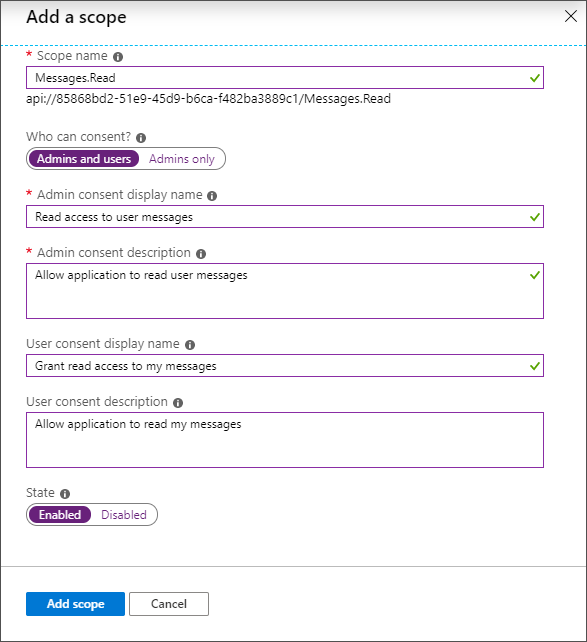This screenshot has width=587, height=642.
Task: Set the scope state to Enabled
Action: [60, 515]
